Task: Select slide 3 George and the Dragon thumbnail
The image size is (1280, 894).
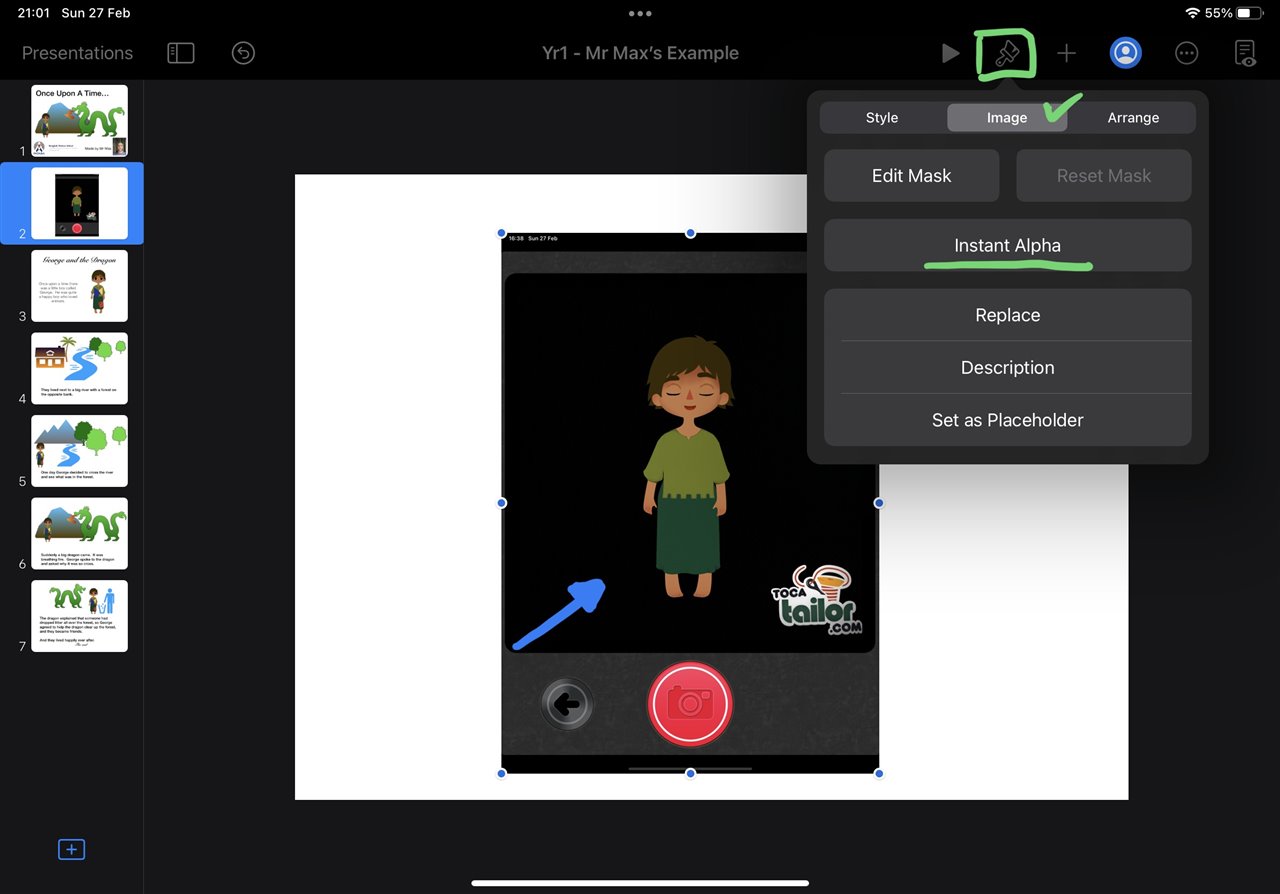Action: pyautogui.click(x=80, y=286)
